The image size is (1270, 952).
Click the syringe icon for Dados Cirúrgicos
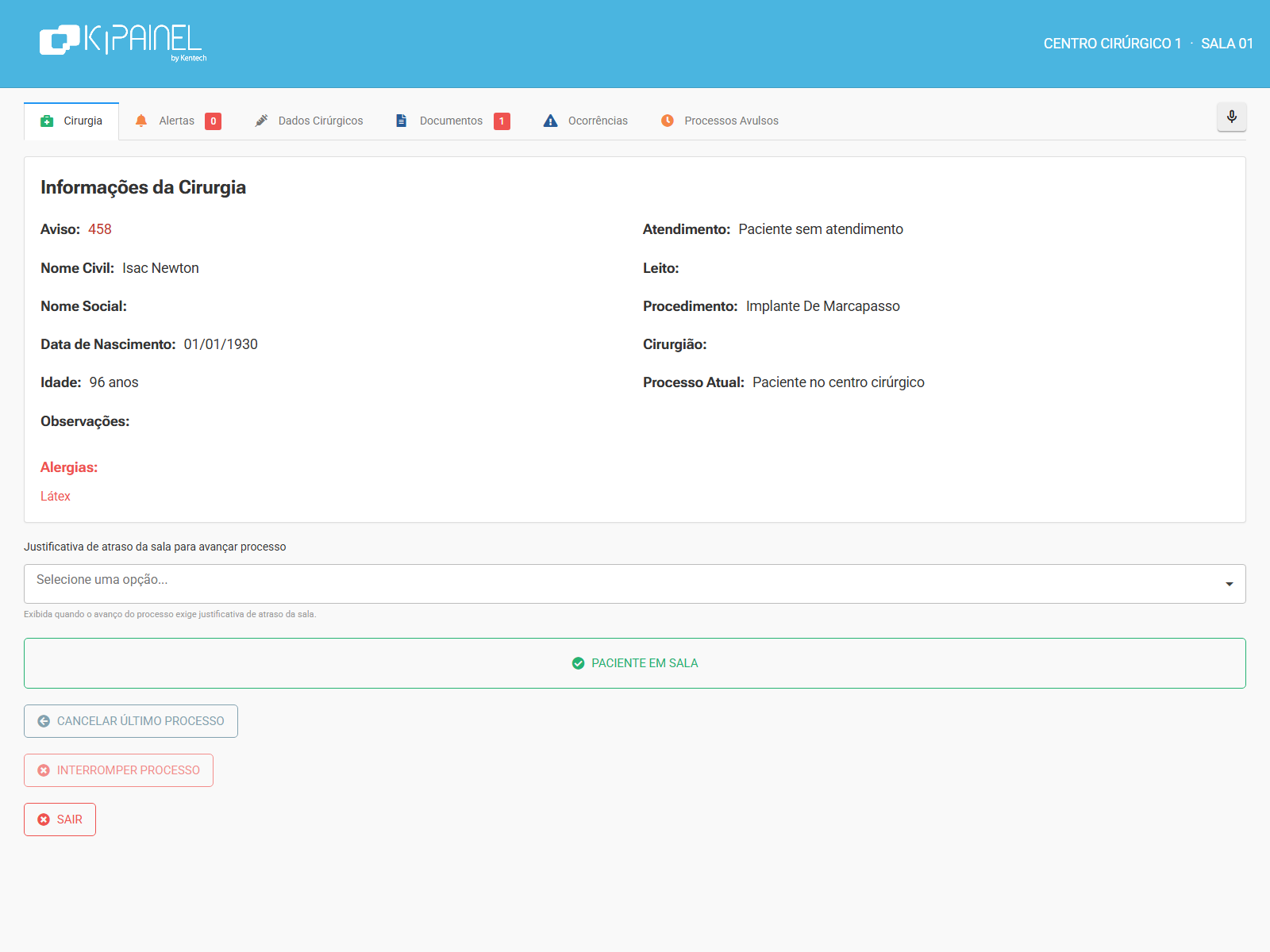pos(261,121)
